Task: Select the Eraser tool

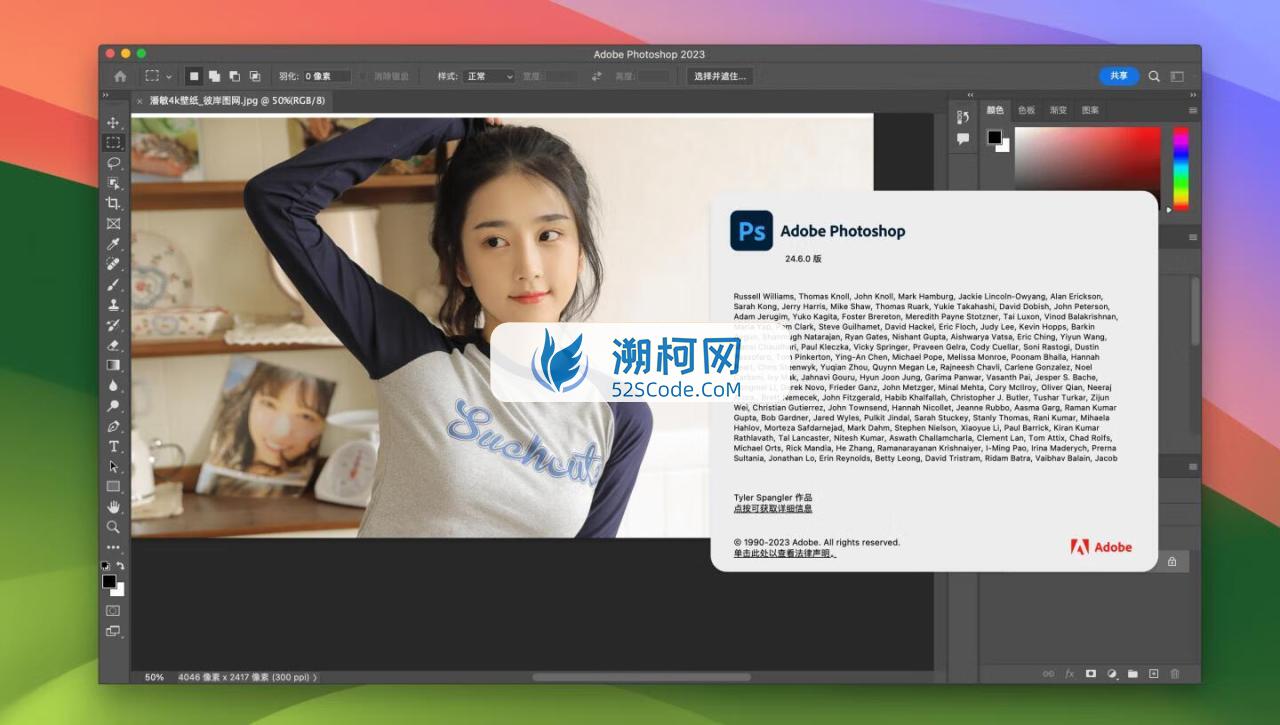Action: pyautogui.click(x=113, y=345)
